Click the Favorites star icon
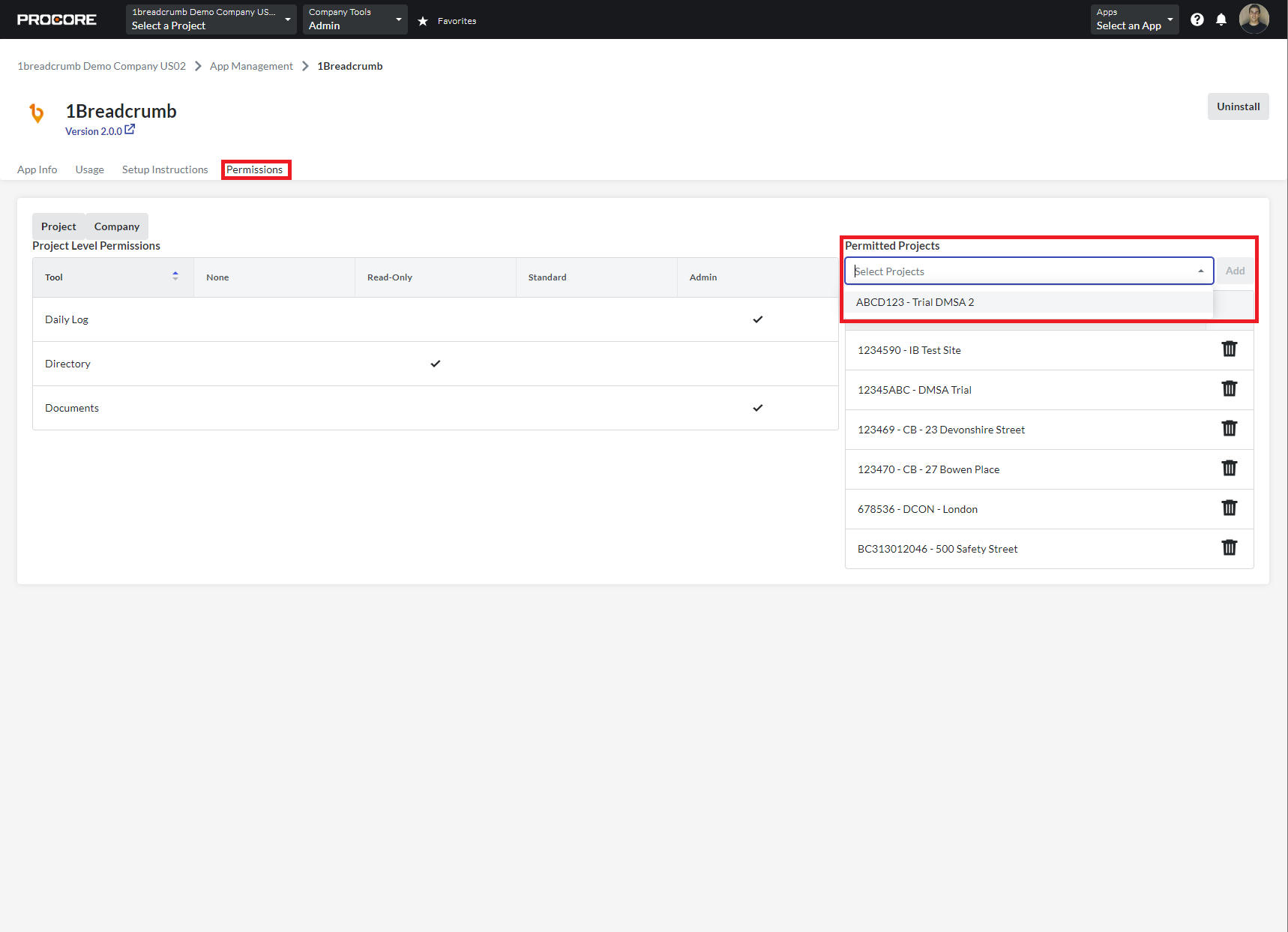Image resolution: width=1288 pixels, height=932 pixels. [x=422, y=21]
